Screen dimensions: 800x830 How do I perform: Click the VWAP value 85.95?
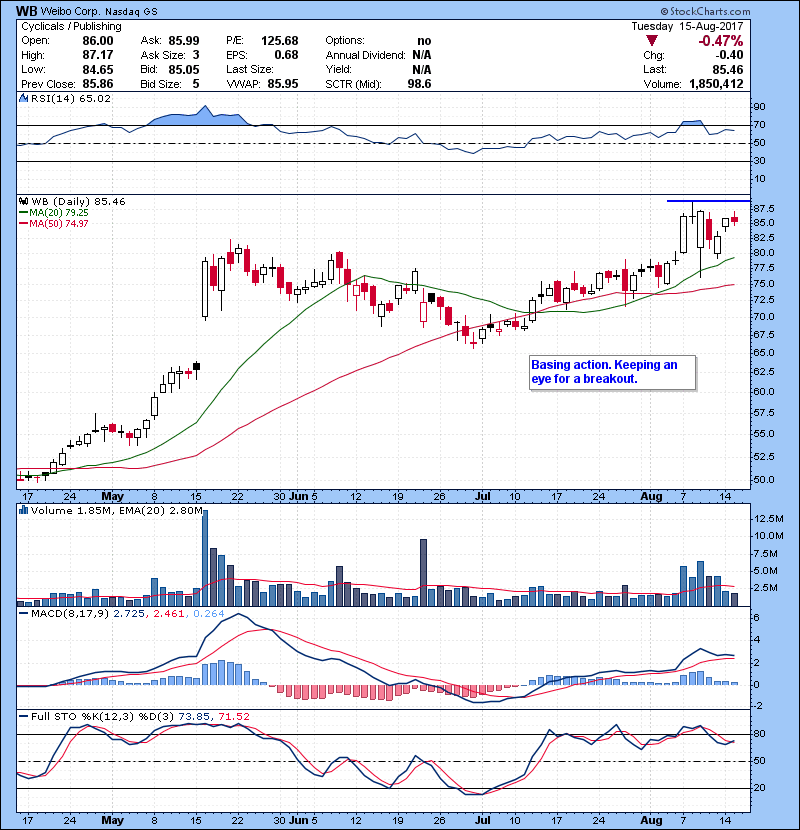point(283,84)
